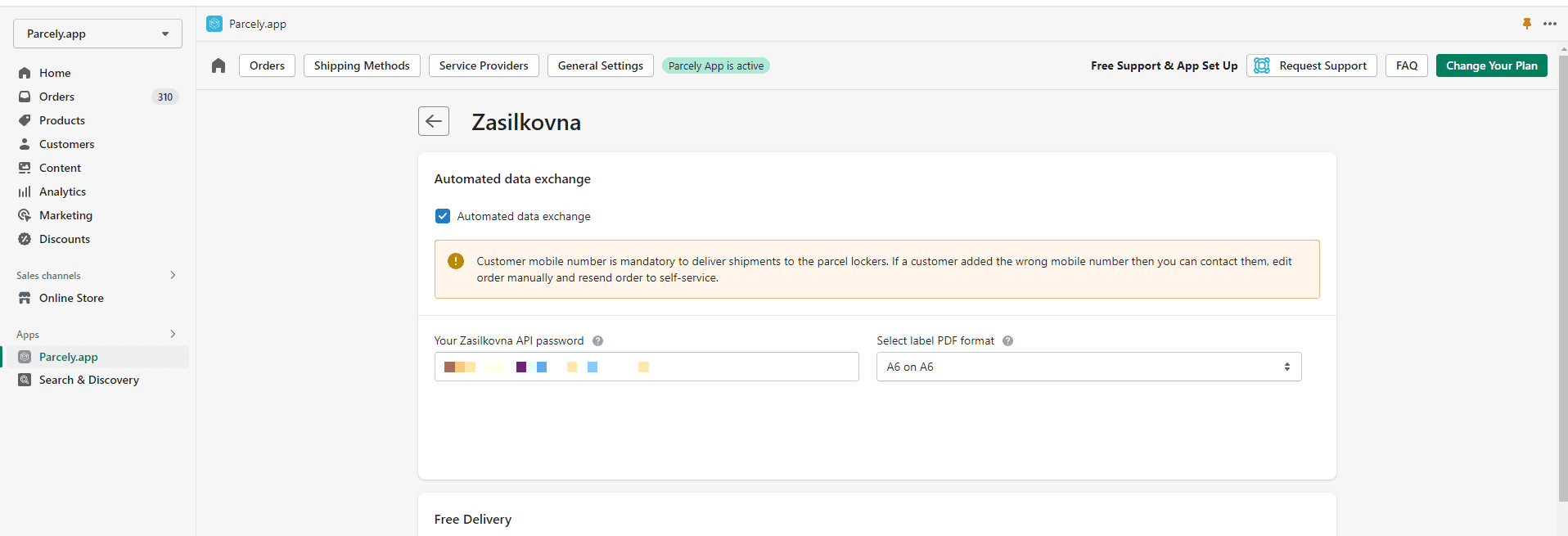This screenshot has height=536, width=1568.
Task: Open the label PDF format dropdown
Action: click(1088, 367)
